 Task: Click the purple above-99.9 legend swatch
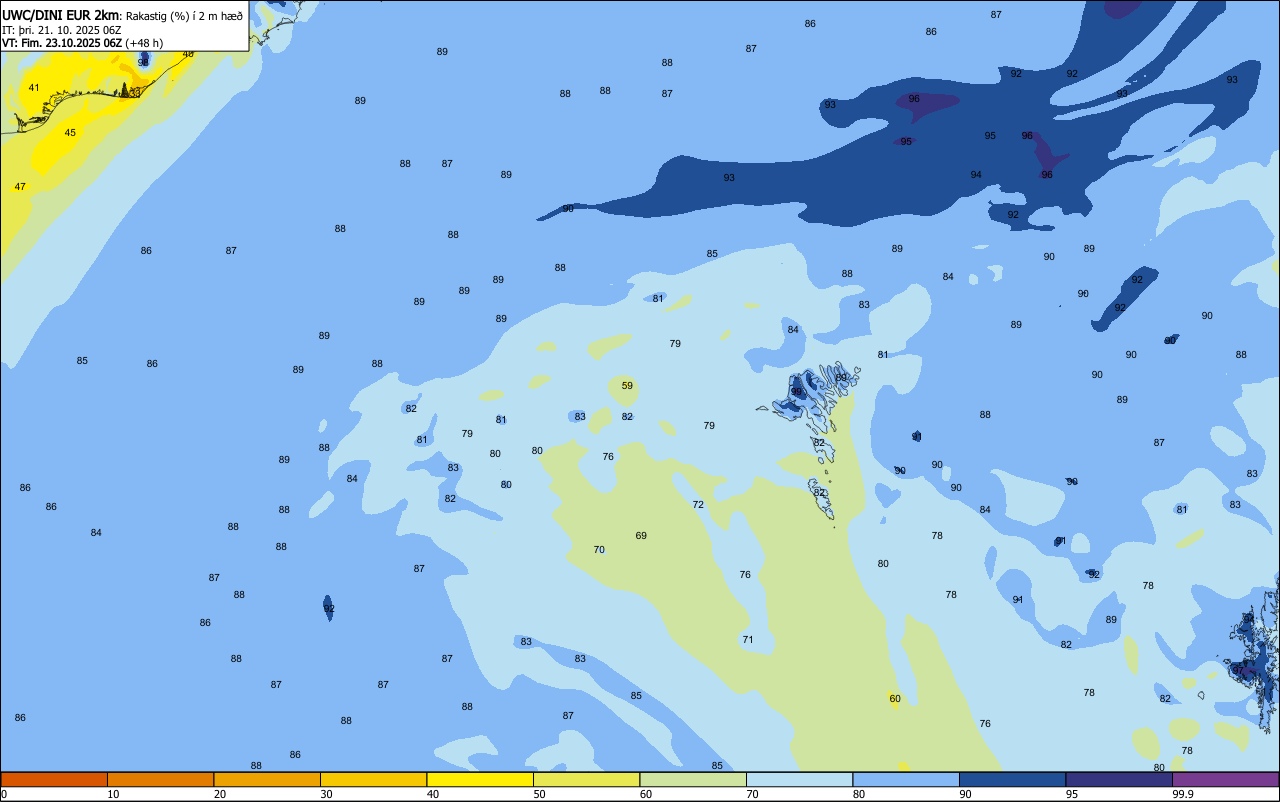pos(1225,779)
